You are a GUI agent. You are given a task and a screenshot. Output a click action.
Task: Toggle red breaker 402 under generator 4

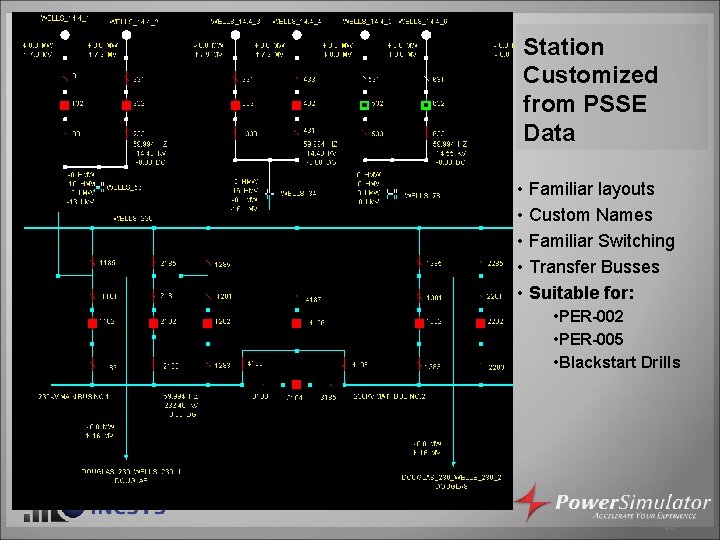297,105
